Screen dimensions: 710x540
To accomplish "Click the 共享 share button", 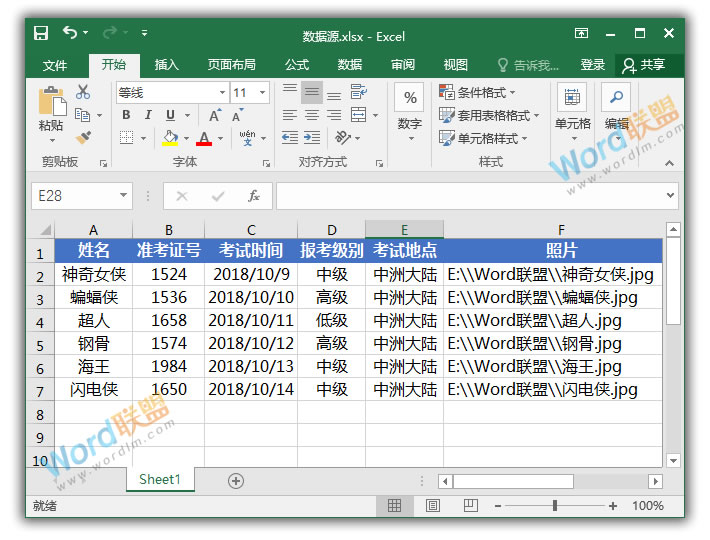I will 644,65.
